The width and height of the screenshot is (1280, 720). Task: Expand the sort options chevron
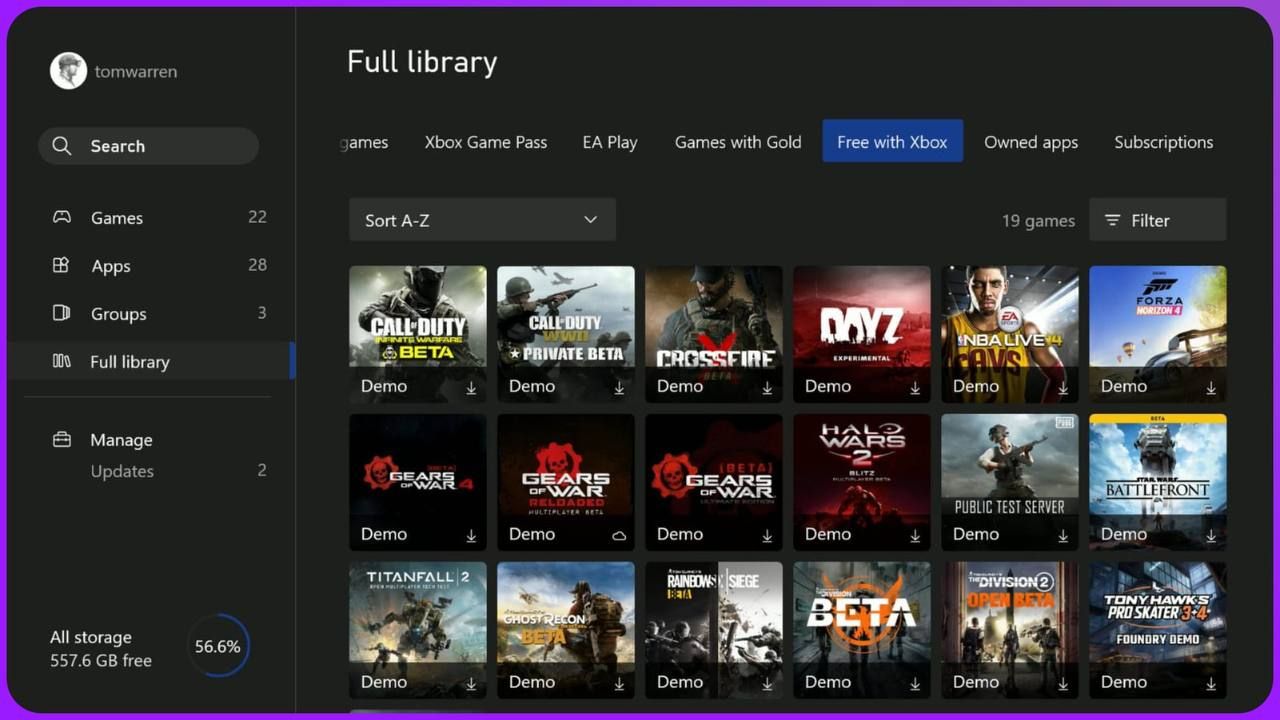(x=590, y=219)
